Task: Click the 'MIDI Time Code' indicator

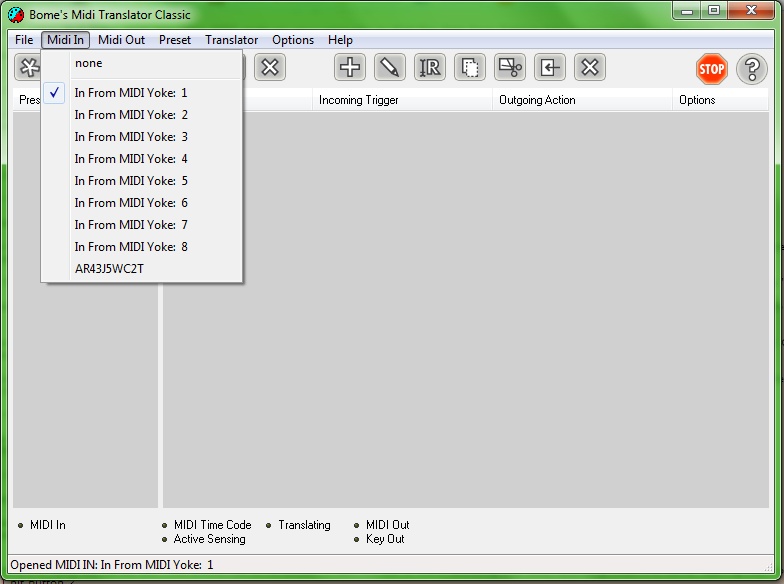Action: coord(207,525)
